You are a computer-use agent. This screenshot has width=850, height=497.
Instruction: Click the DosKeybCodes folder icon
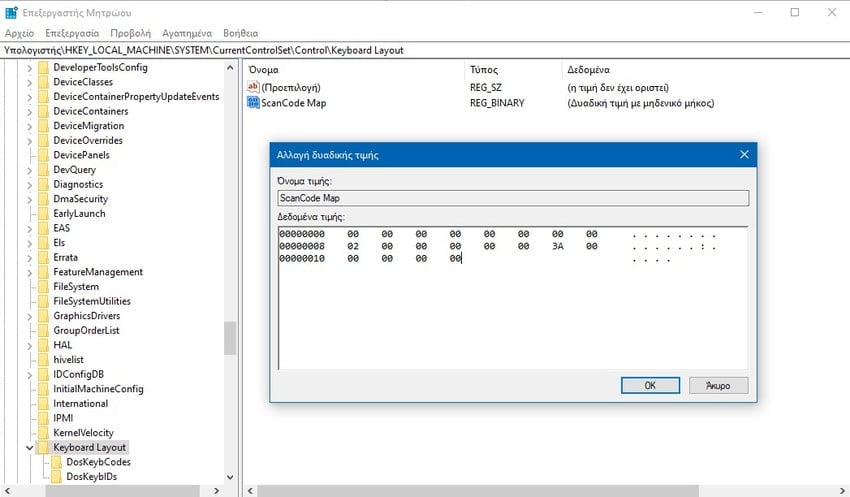pyautogui.click(x=56, y=462)
